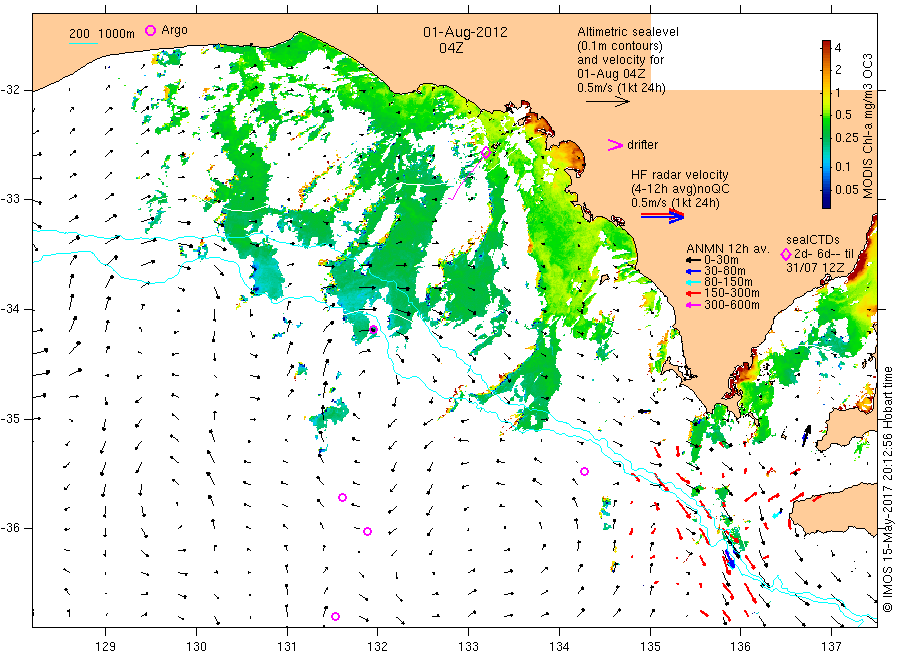Screen dimensions: 900x660
Task: Select the magenta 300-600m arrow in ANMN legend
Action: (x=693, y=305)
